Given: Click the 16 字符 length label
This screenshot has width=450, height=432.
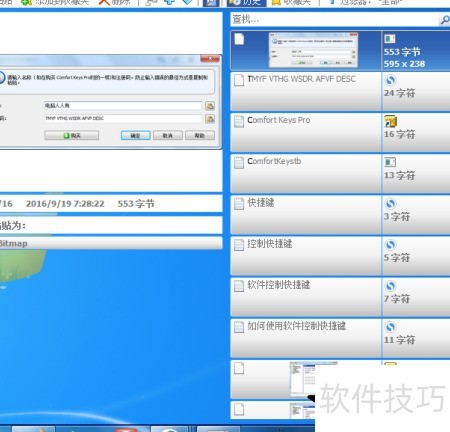Looking at the screenshot, I should click(399, 134).
